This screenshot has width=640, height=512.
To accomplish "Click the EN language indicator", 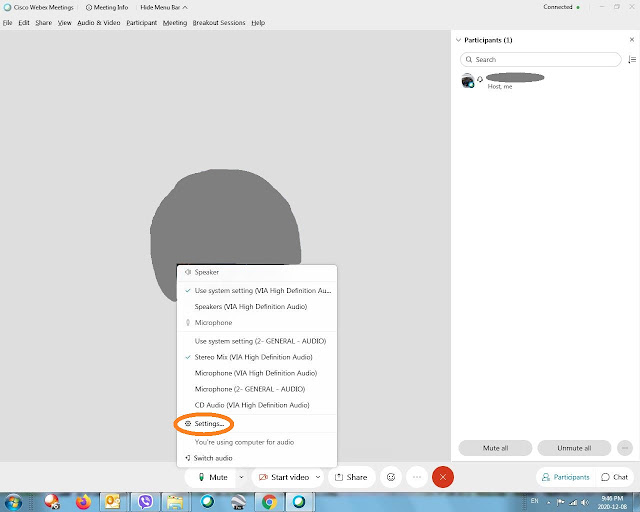I will [x=534, y=501].
